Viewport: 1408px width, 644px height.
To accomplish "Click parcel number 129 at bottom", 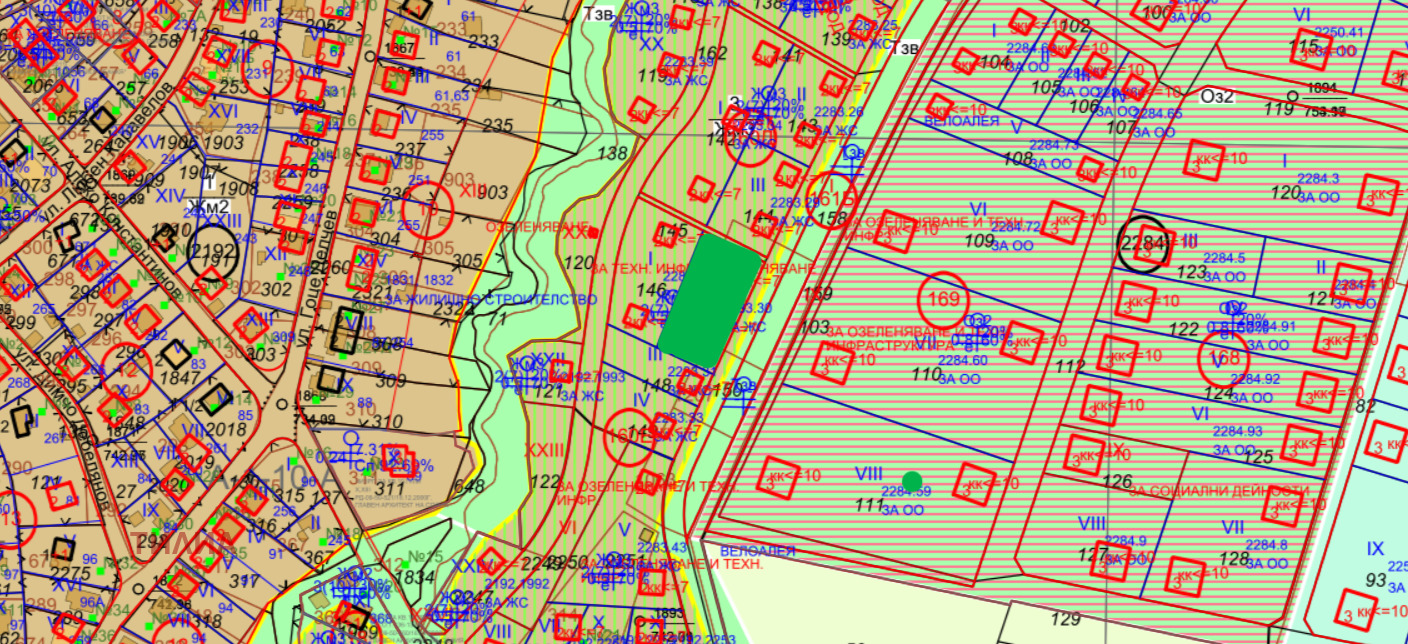I will pyautogui.click(x=1067, y=620).
